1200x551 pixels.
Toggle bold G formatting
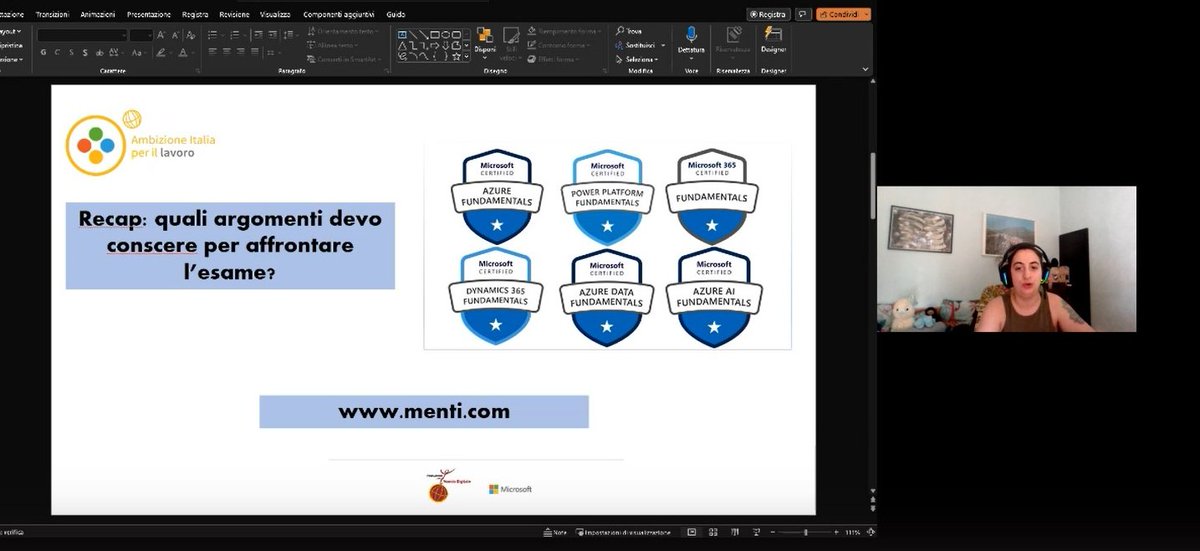pos(43,52)
